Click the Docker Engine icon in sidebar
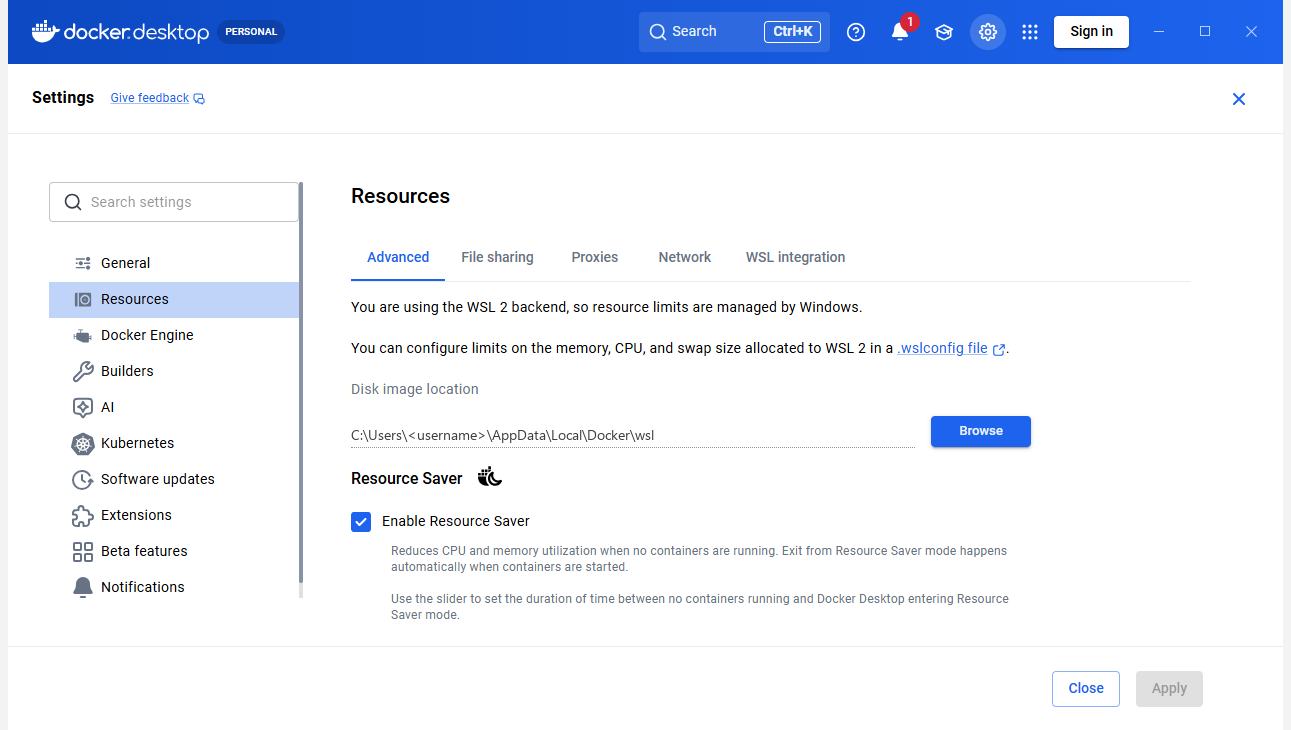 pos(83,335)
